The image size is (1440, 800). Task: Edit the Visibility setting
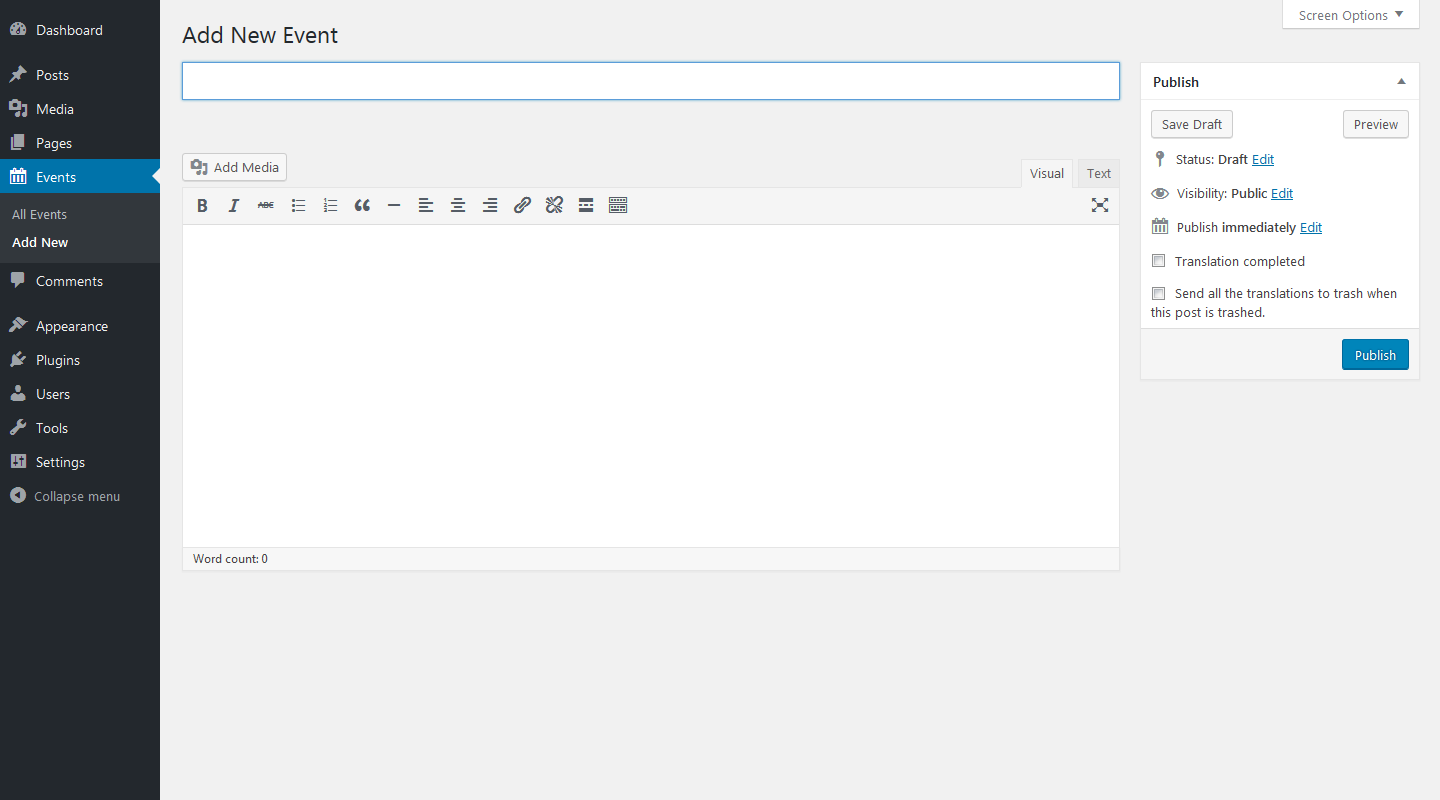tap(1282, 193)
